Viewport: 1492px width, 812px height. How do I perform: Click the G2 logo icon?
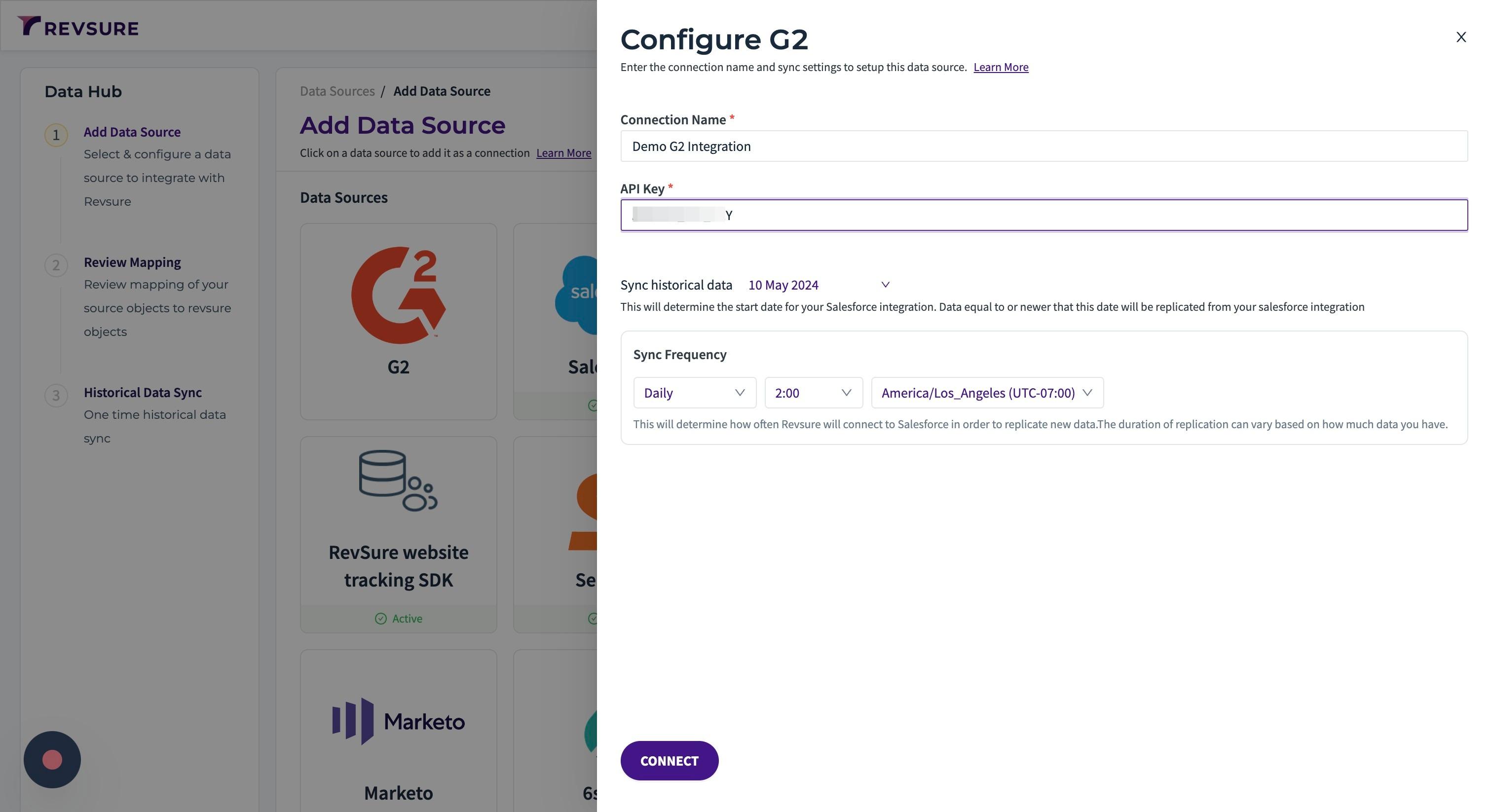(x=399, y=295)
